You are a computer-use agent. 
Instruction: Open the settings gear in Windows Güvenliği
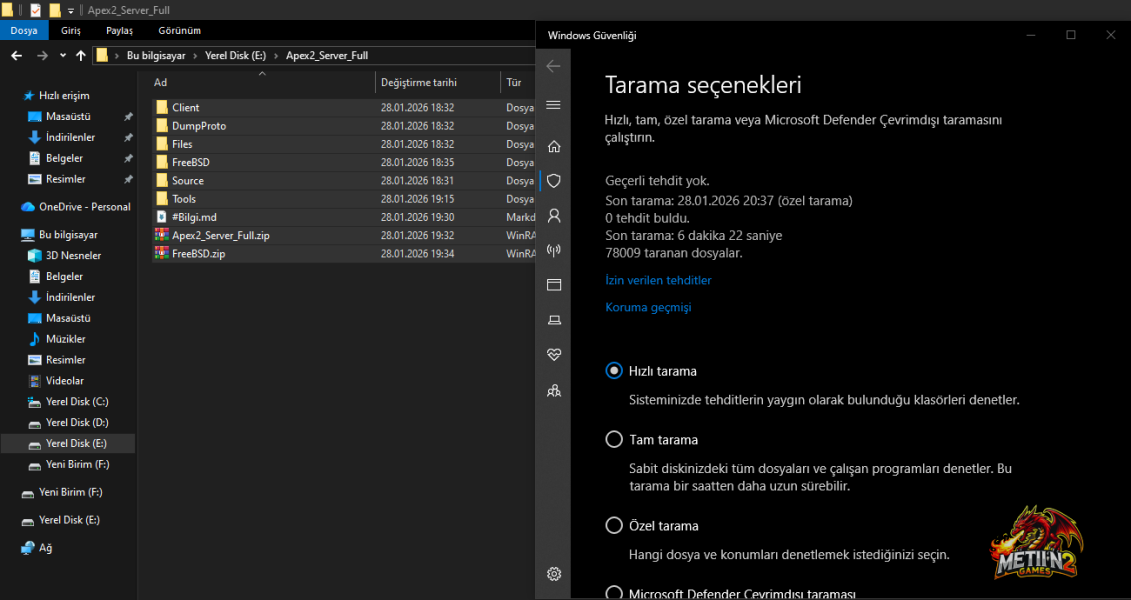click(554, 574)
